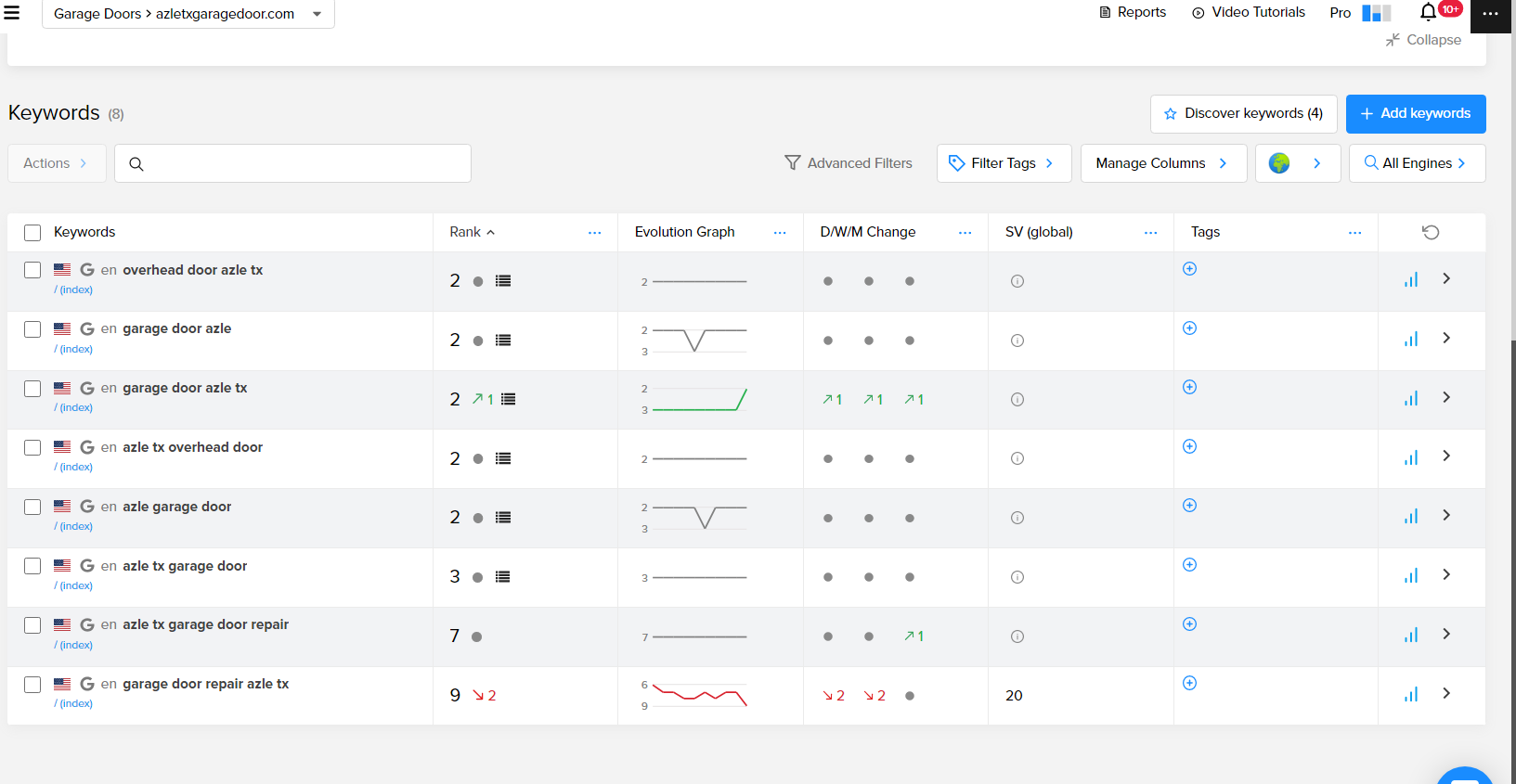Click Discover keywords button
1516x784 pixels.
pos(1243,113)
